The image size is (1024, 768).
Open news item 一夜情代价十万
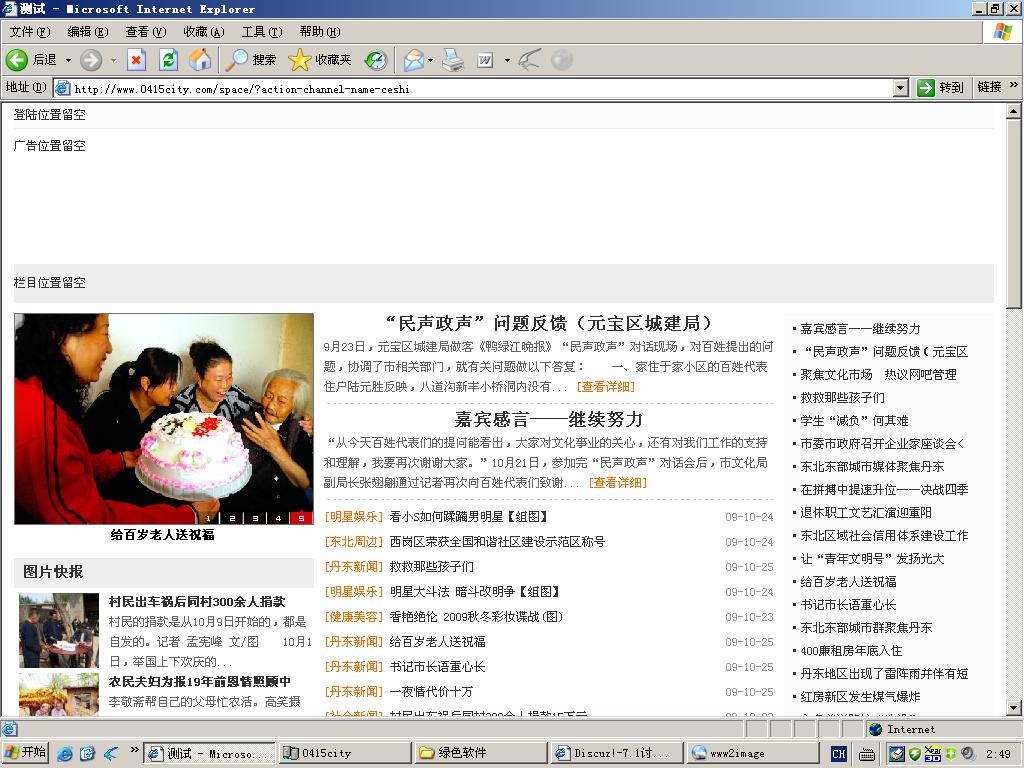(x=431, y=692)
